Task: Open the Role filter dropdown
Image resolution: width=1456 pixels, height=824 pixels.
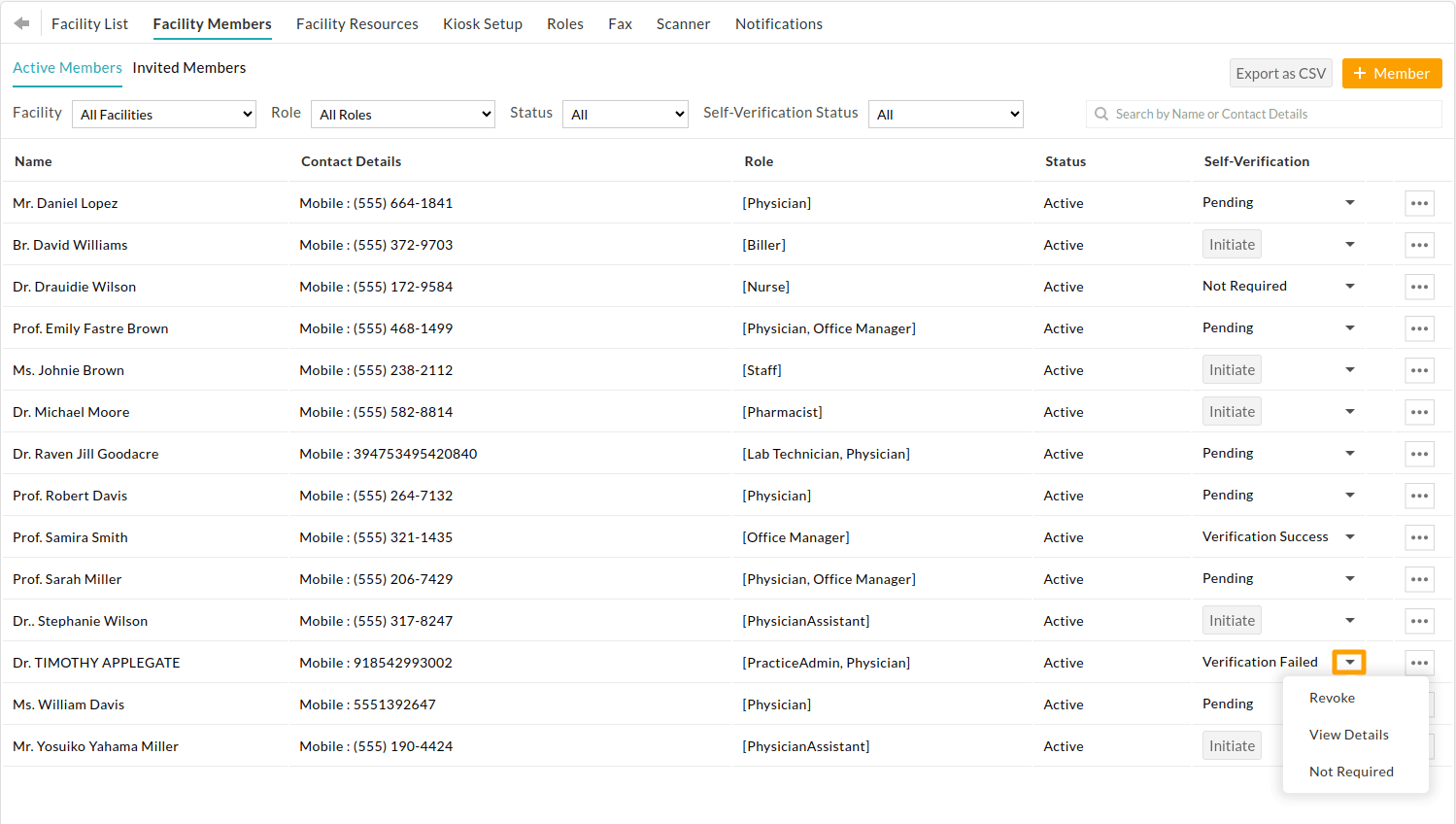Action: [x=402, y=115]
